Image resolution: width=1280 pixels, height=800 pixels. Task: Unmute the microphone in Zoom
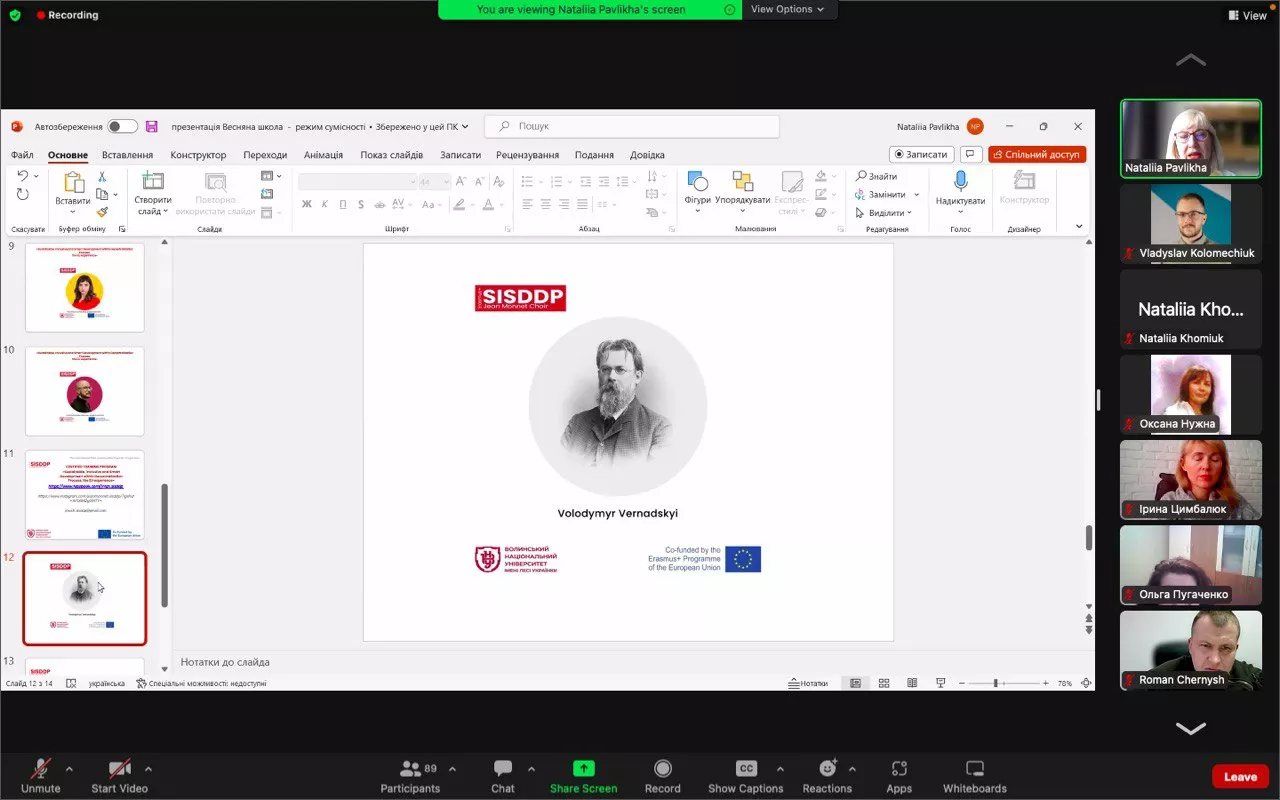click(41, 769)
